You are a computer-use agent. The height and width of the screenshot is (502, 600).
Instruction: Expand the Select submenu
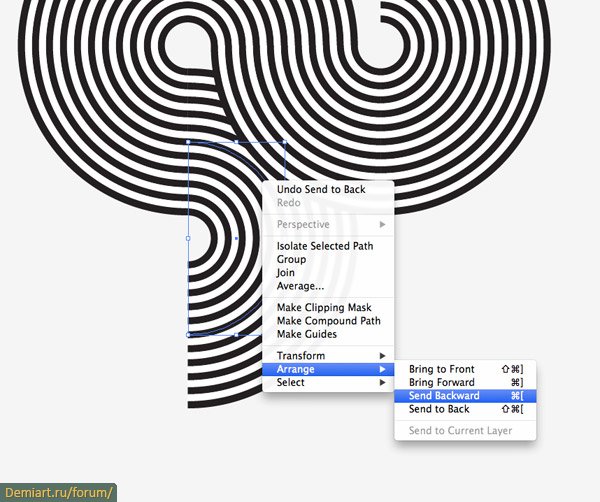[x=328, y=382]
